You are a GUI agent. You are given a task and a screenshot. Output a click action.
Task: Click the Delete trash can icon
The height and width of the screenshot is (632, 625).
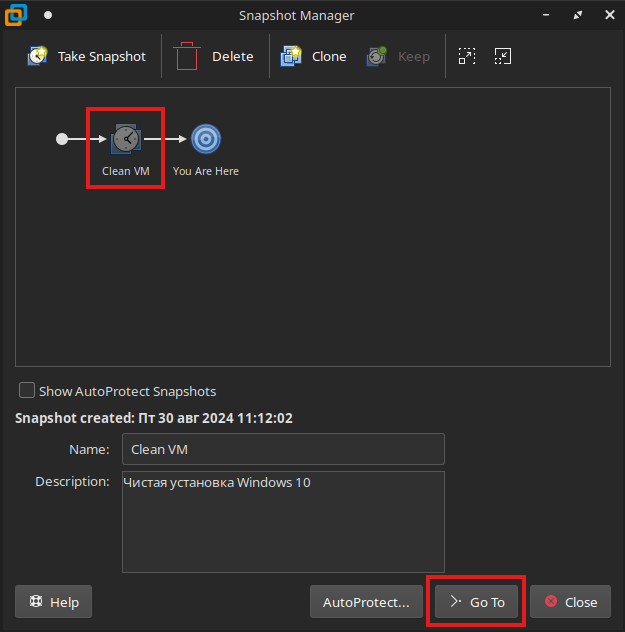click(x=186, y=56)
